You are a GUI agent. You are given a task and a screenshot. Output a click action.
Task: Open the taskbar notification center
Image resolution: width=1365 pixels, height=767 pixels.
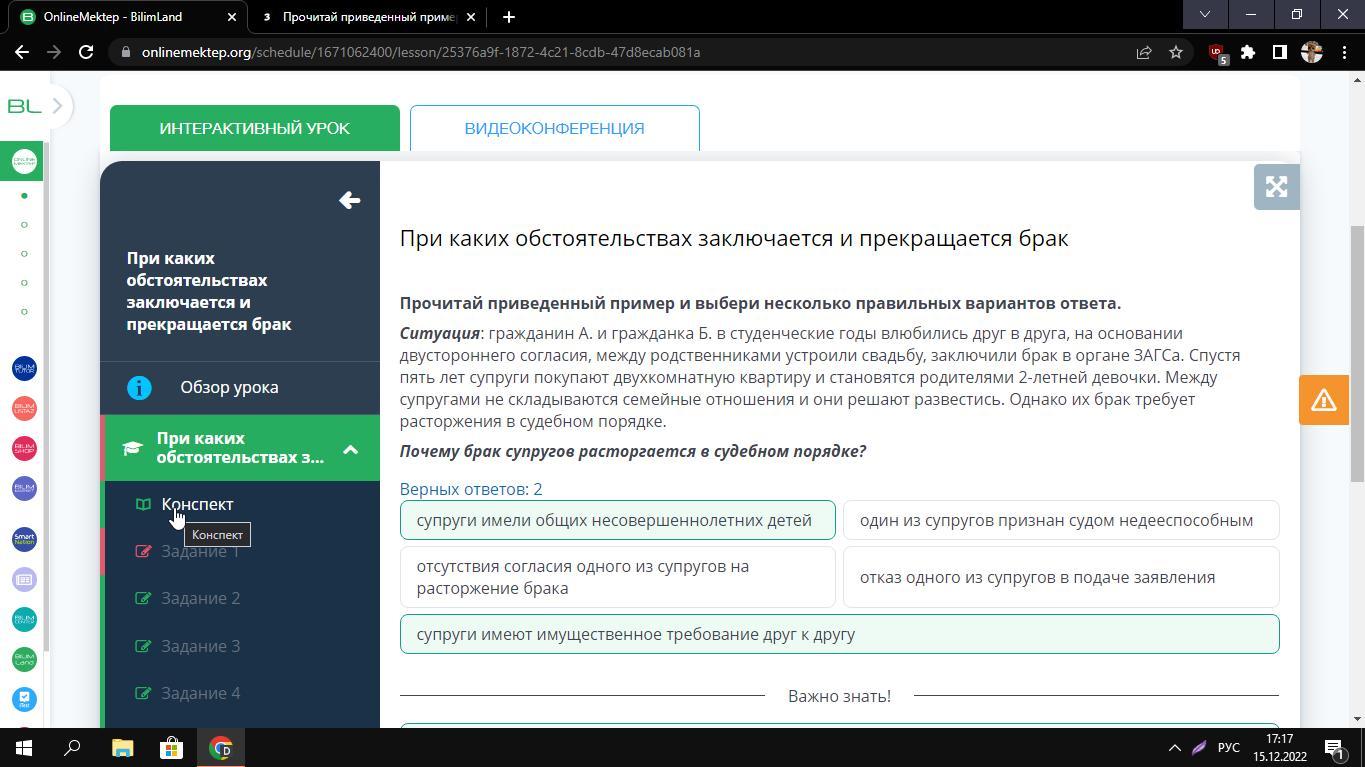(x=1333, y=748)
